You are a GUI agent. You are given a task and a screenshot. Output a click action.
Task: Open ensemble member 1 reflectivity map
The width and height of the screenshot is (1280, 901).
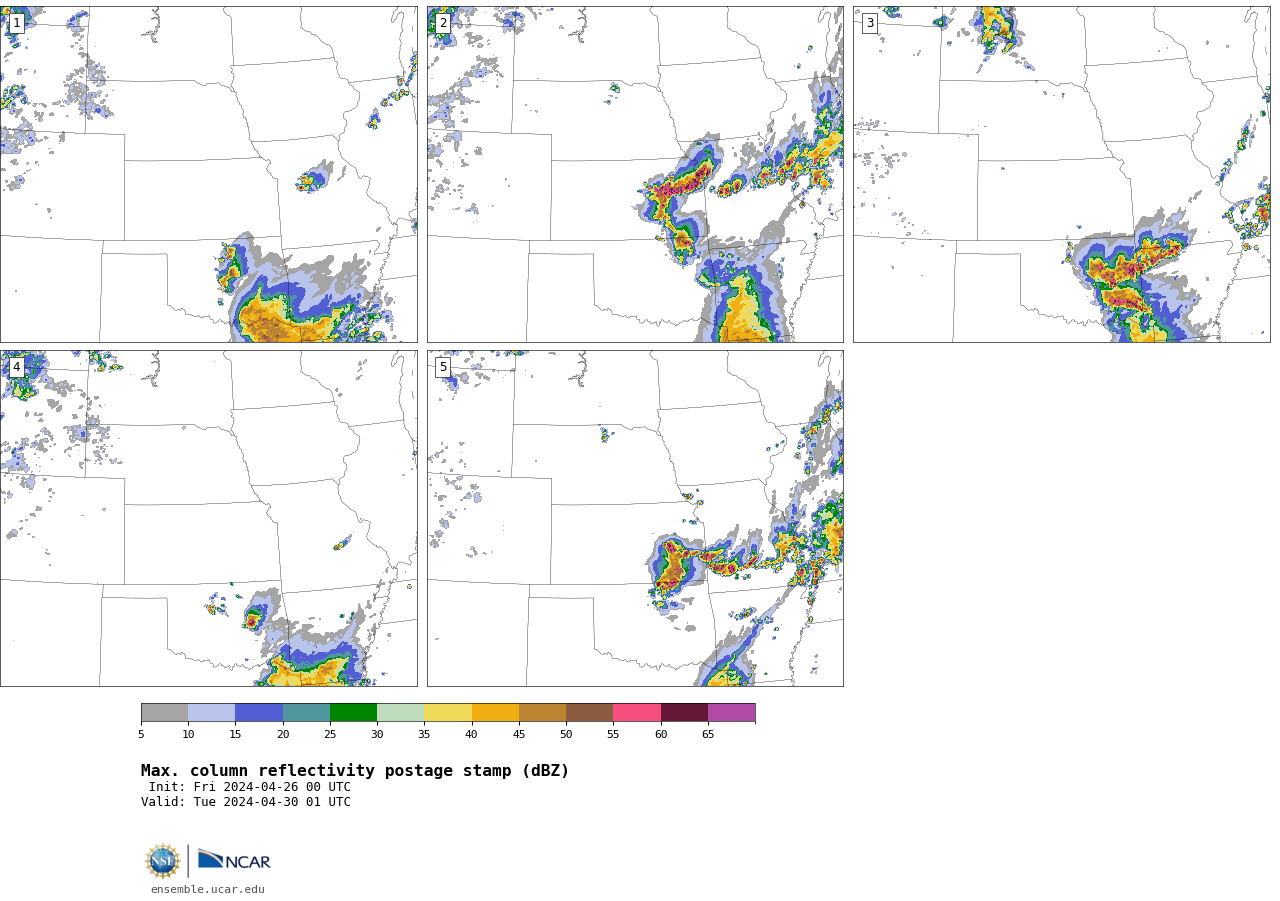pos(209,174)
